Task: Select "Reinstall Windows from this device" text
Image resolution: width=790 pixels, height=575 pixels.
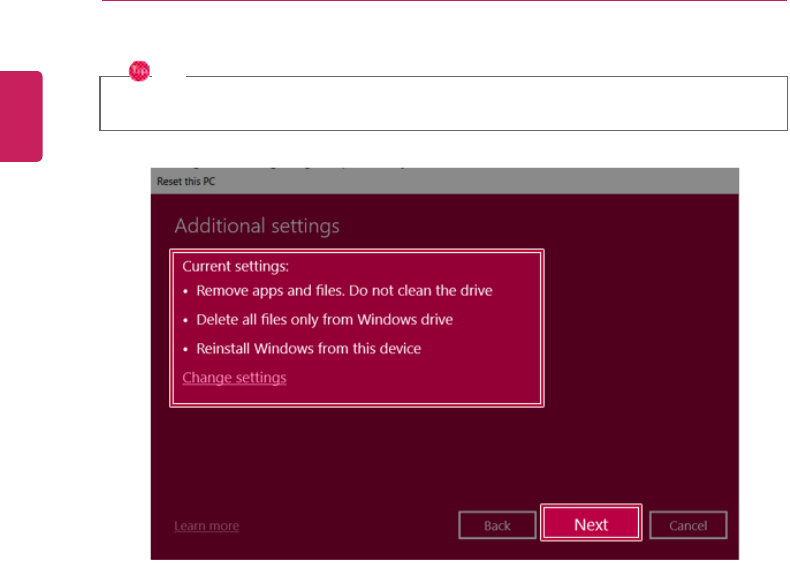Action: (x=308, y=349)
